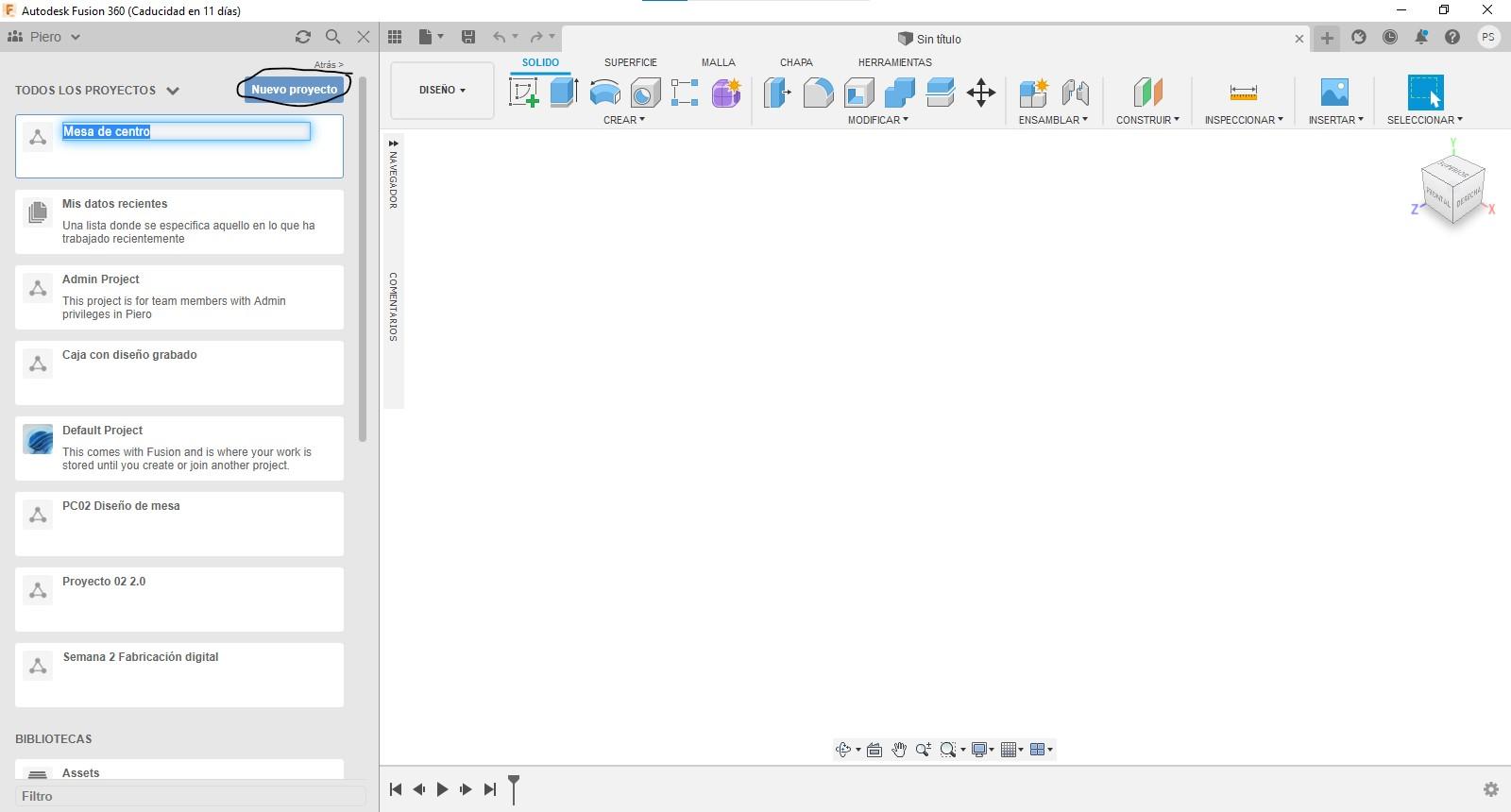
Task: Select the New Component tool
Action: click(x=1034, y=93)
